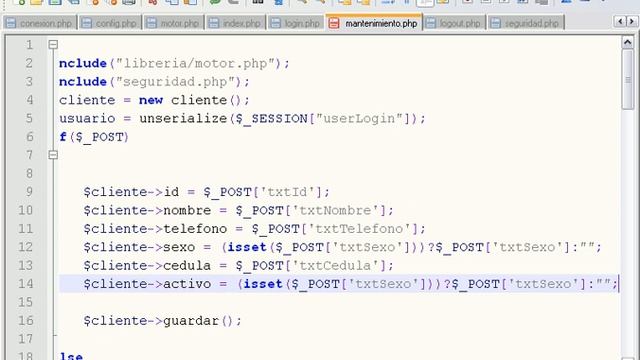Click line number 14 in the margin
Image resolution: width=640 pixels, height=360 pixels.
pyautogui.click(x=25, y=283)
